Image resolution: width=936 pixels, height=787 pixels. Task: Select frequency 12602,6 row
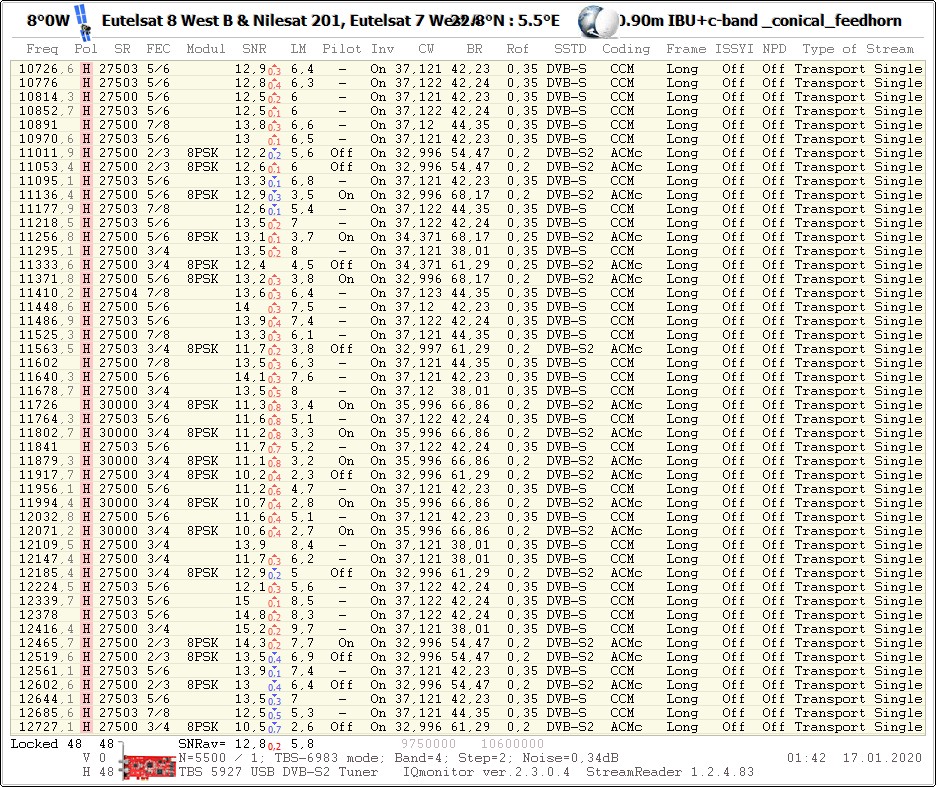[468, 685]
